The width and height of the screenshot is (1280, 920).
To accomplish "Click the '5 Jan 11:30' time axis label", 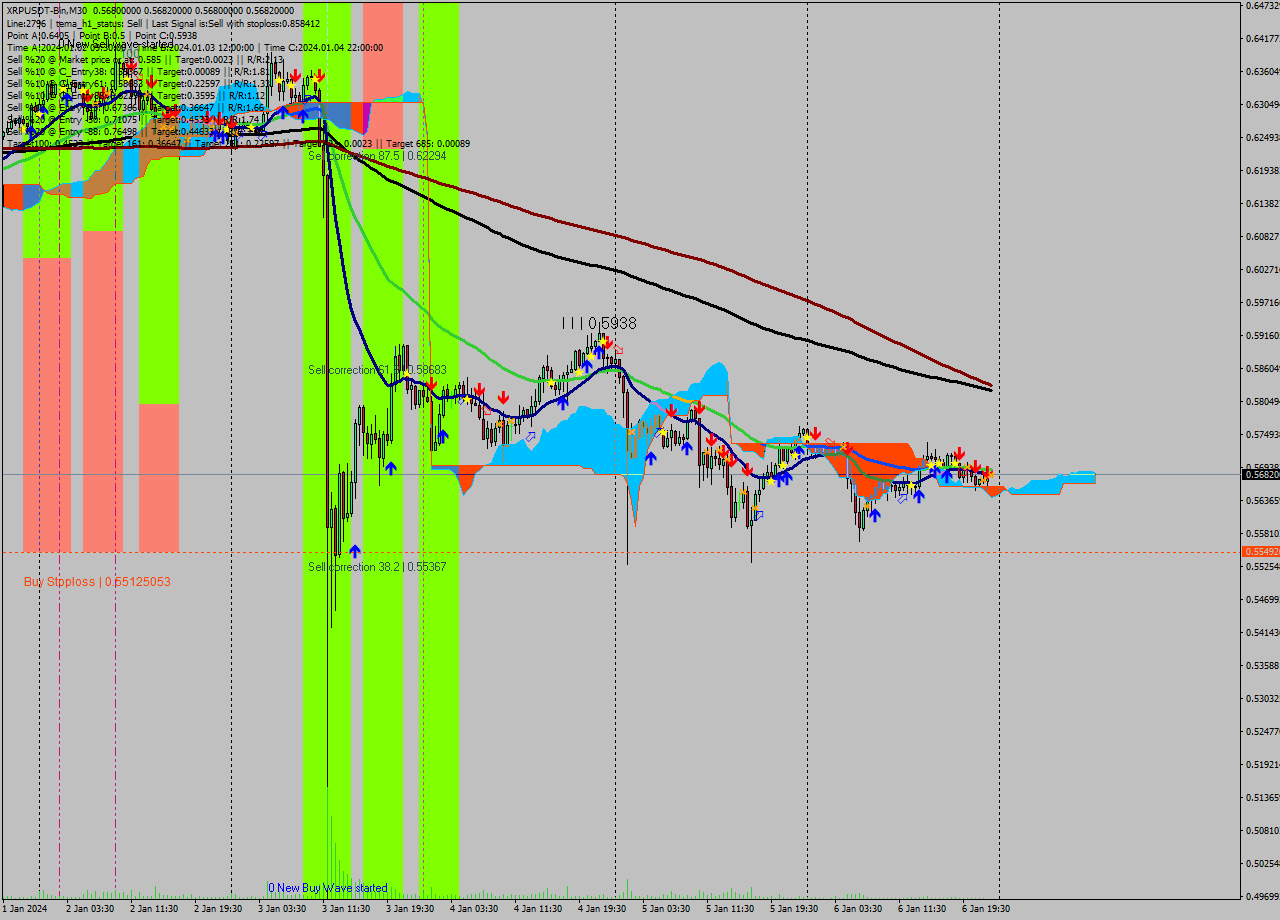I will click(x=729, y=909).
